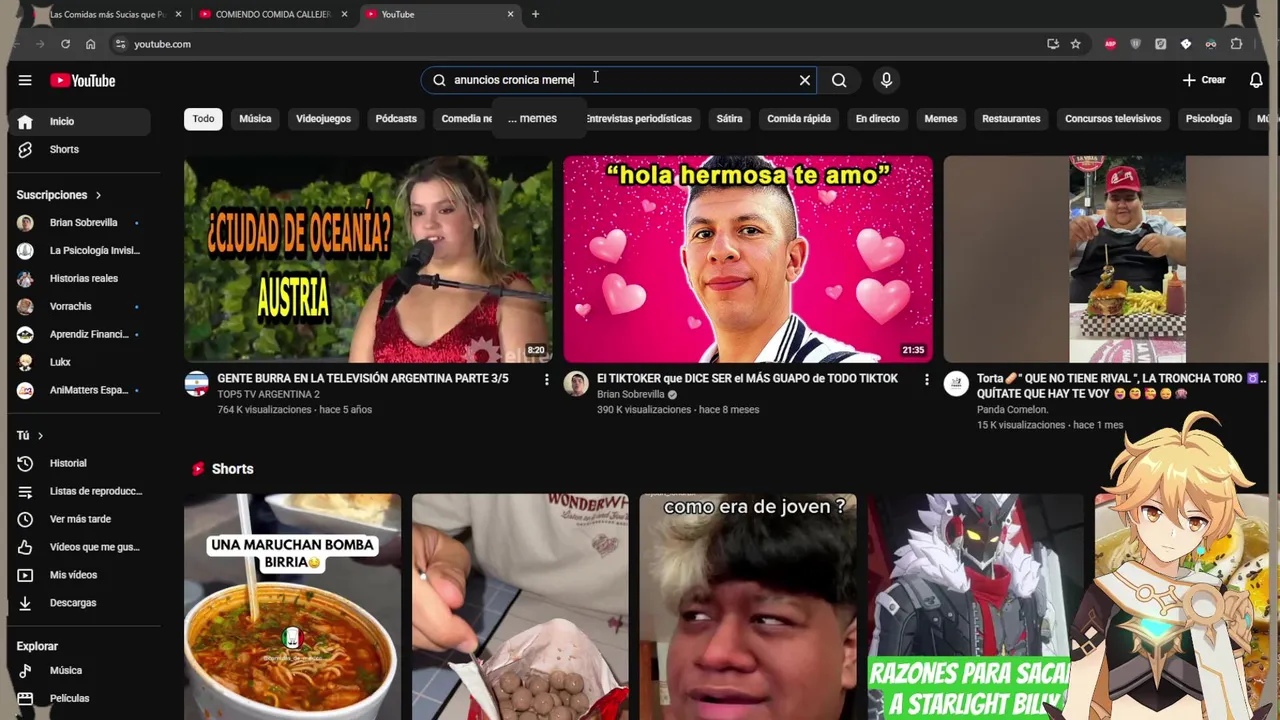Screen dimensions: 1280x720
Task: Open the Crear button
Action: click(x=1204, y=80)
